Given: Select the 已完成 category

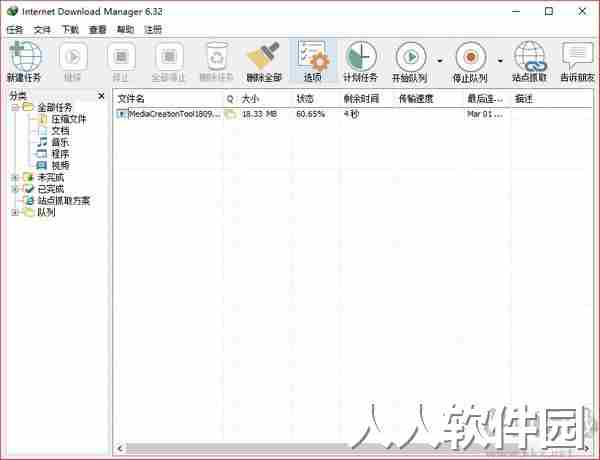Looking at the screenshot, I should (51, 189).
